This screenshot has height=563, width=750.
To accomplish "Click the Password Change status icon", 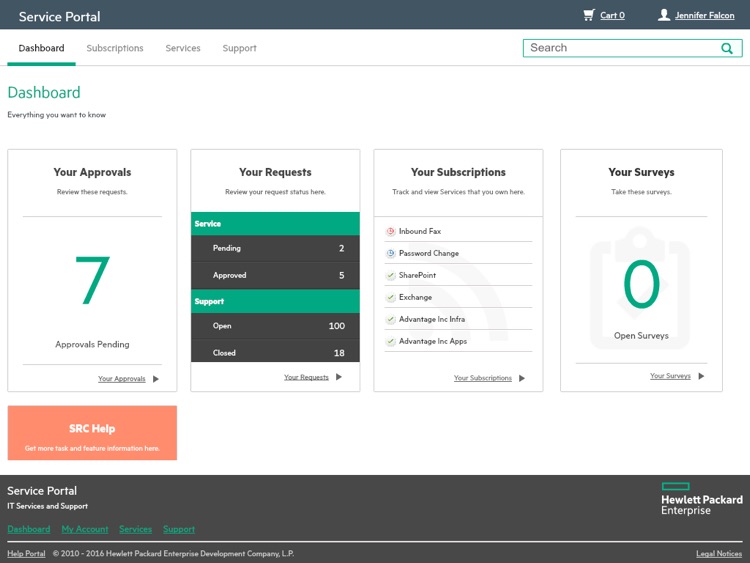I will pos(391,253).
